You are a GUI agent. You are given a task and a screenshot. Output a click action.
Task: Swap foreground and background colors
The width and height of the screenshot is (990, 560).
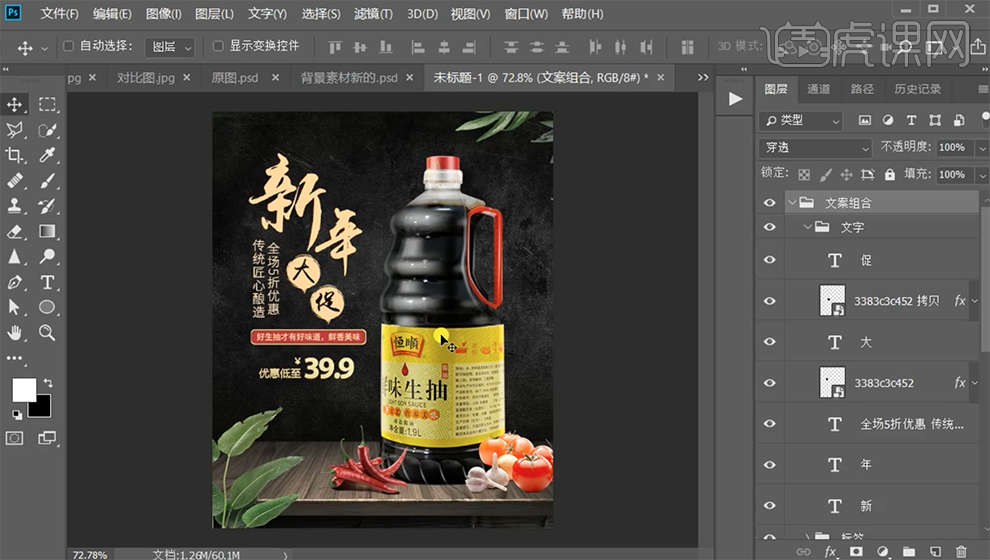(48, 383)
